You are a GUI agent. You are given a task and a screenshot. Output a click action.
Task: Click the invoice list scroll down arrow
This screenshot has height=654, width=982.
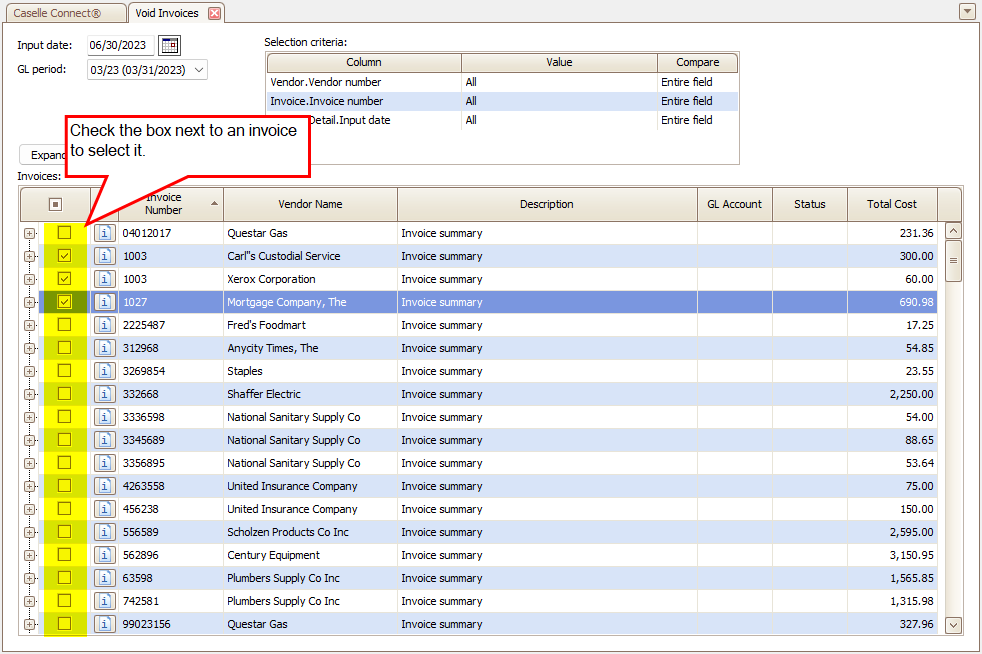coord(953,625)
